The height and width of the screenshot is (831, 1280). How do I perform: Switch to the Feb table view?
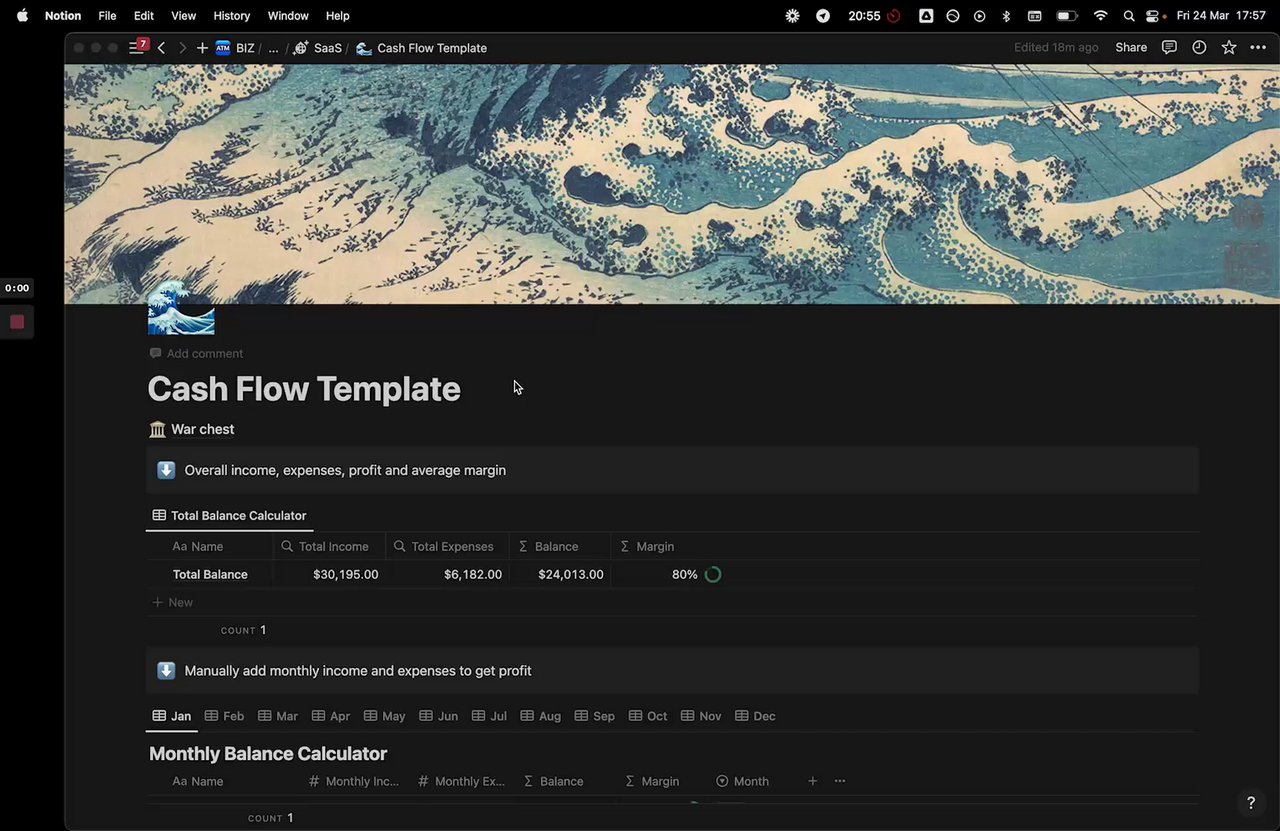click(x=225, y=716)
